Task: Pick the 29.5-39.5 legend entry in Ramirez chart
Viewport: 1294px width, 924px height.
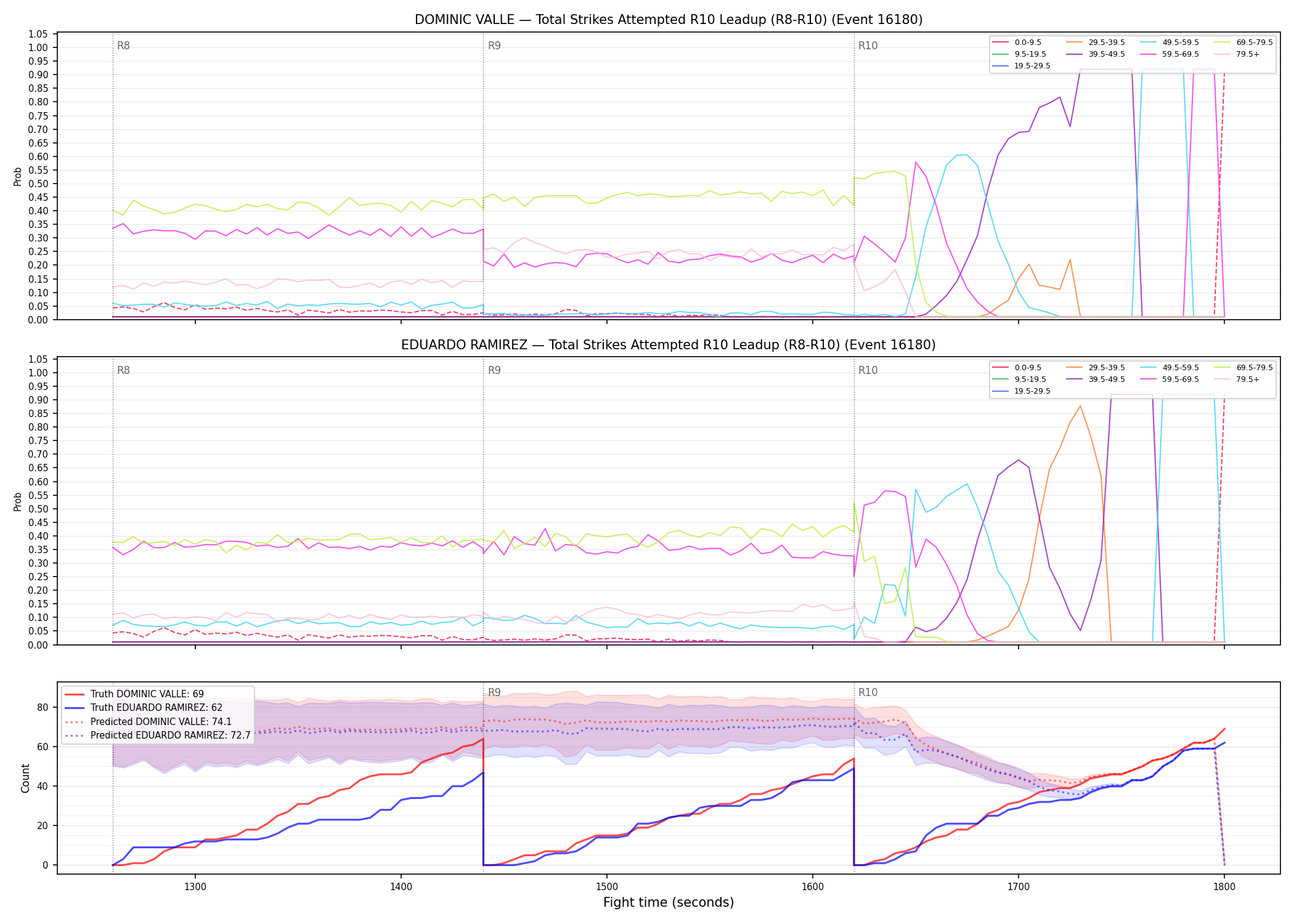Action: (1096, 368)
